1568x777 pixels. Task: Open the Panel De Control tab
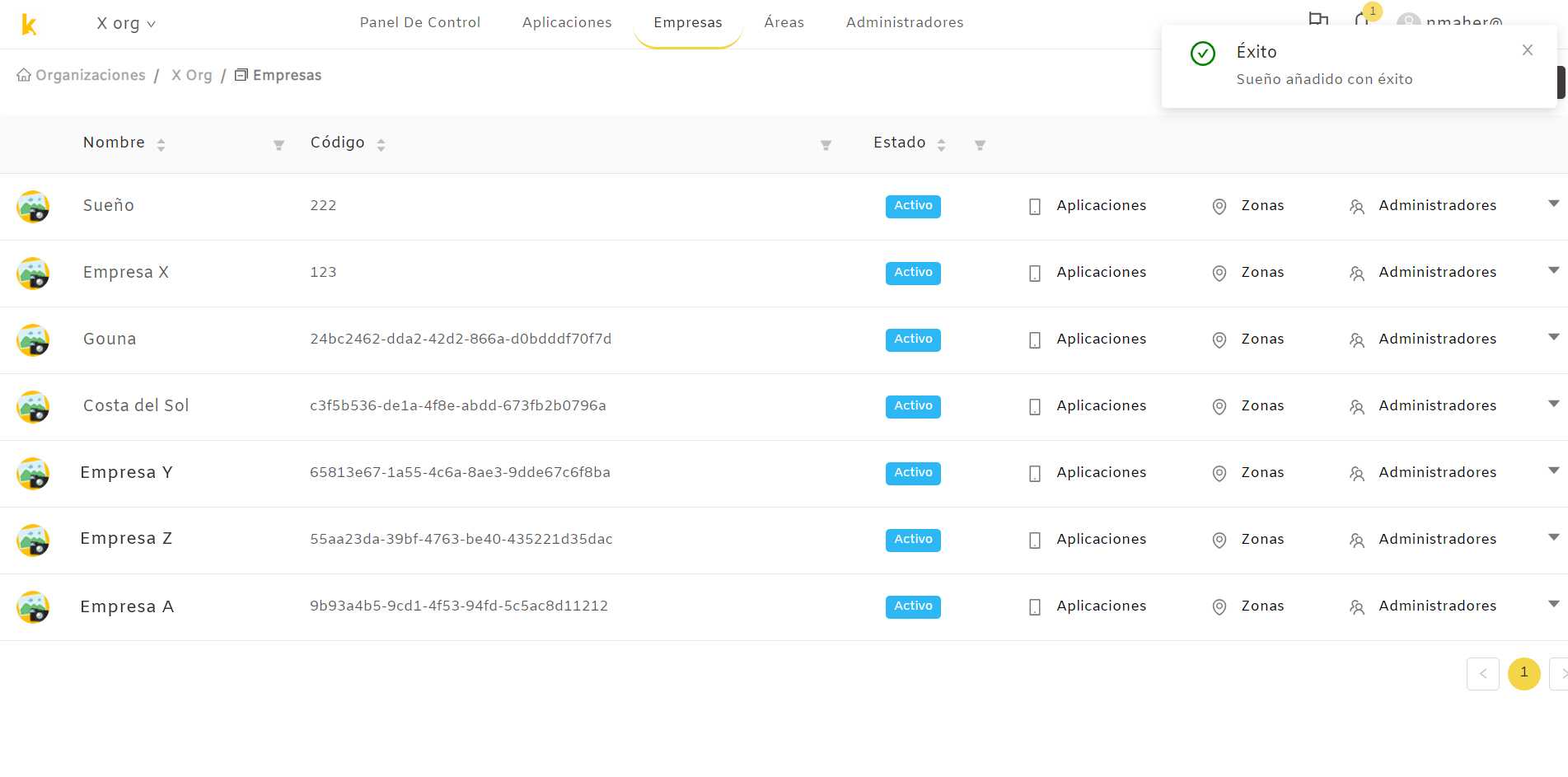420,22
